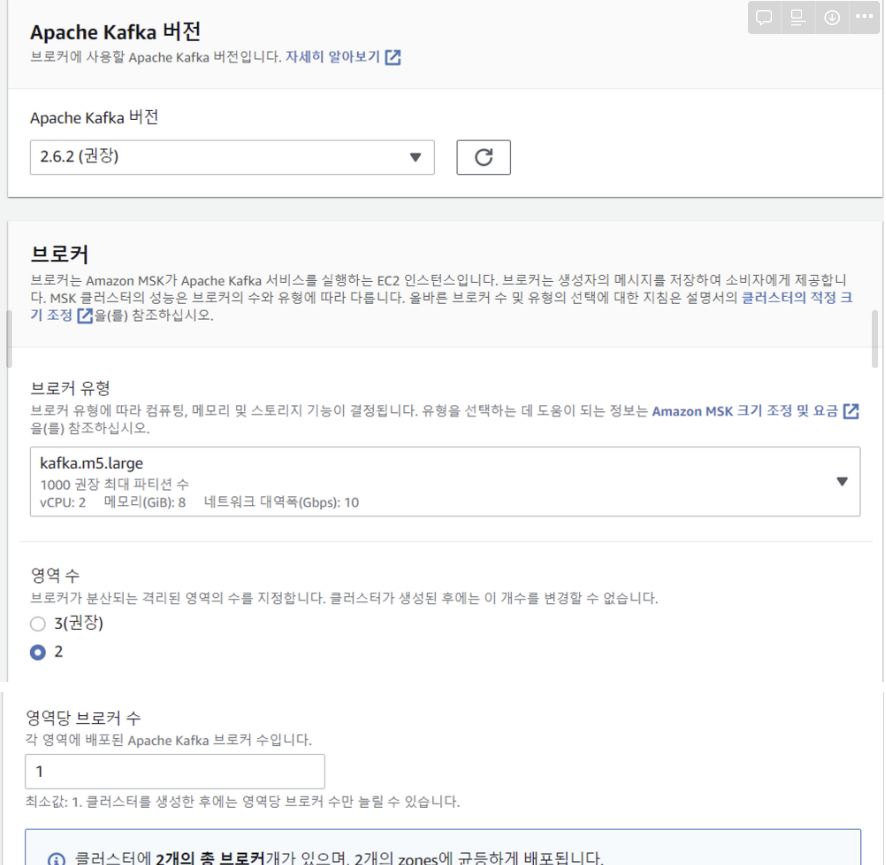Click the '브로커 유형' label
Viewport: 886px width, 865px height.
point(70,388)
